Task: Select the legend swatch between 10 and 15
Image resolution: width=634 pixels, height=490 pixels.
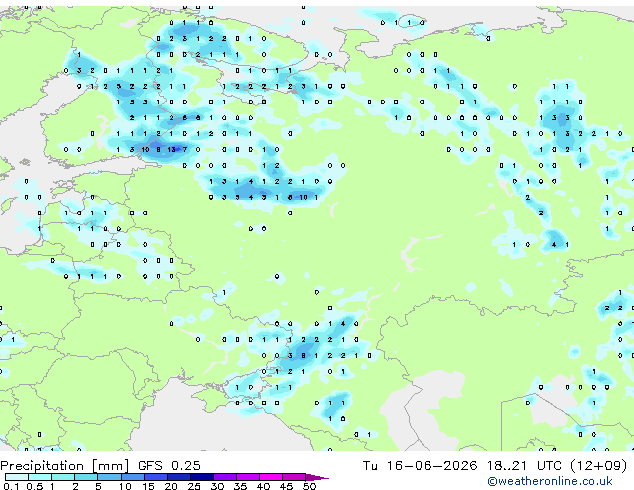Action: (133, 477)
